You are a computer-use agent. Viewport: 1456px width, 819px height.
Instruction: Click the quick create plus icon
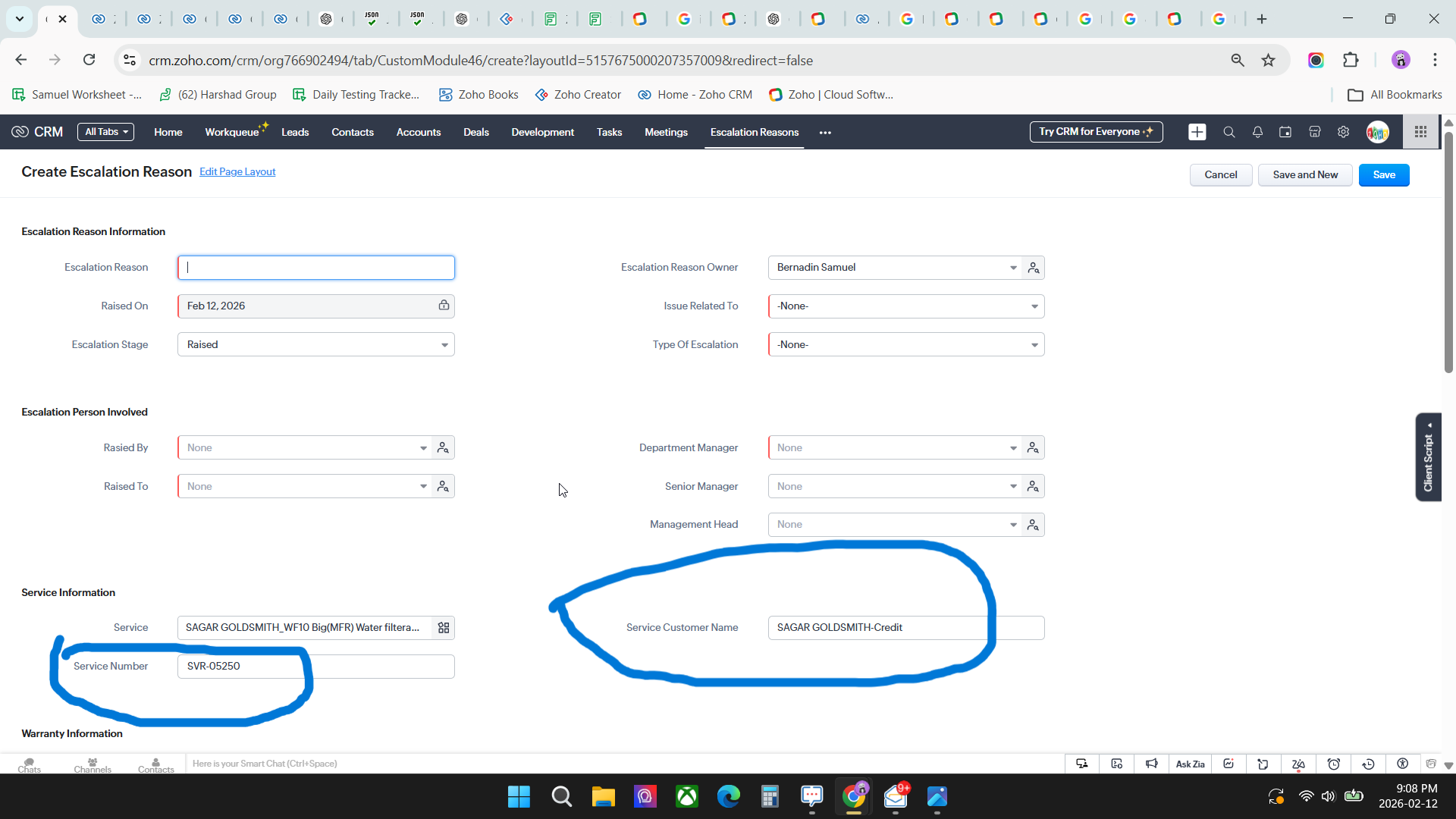1197,132
